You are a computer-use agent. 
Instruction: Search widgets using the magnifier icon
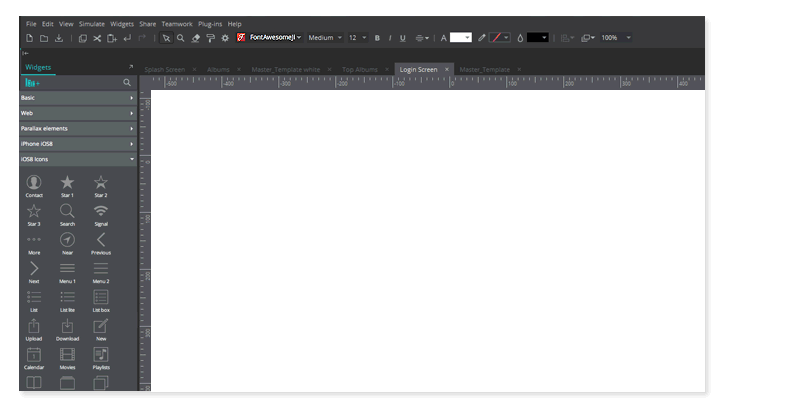tap(127, 83)
